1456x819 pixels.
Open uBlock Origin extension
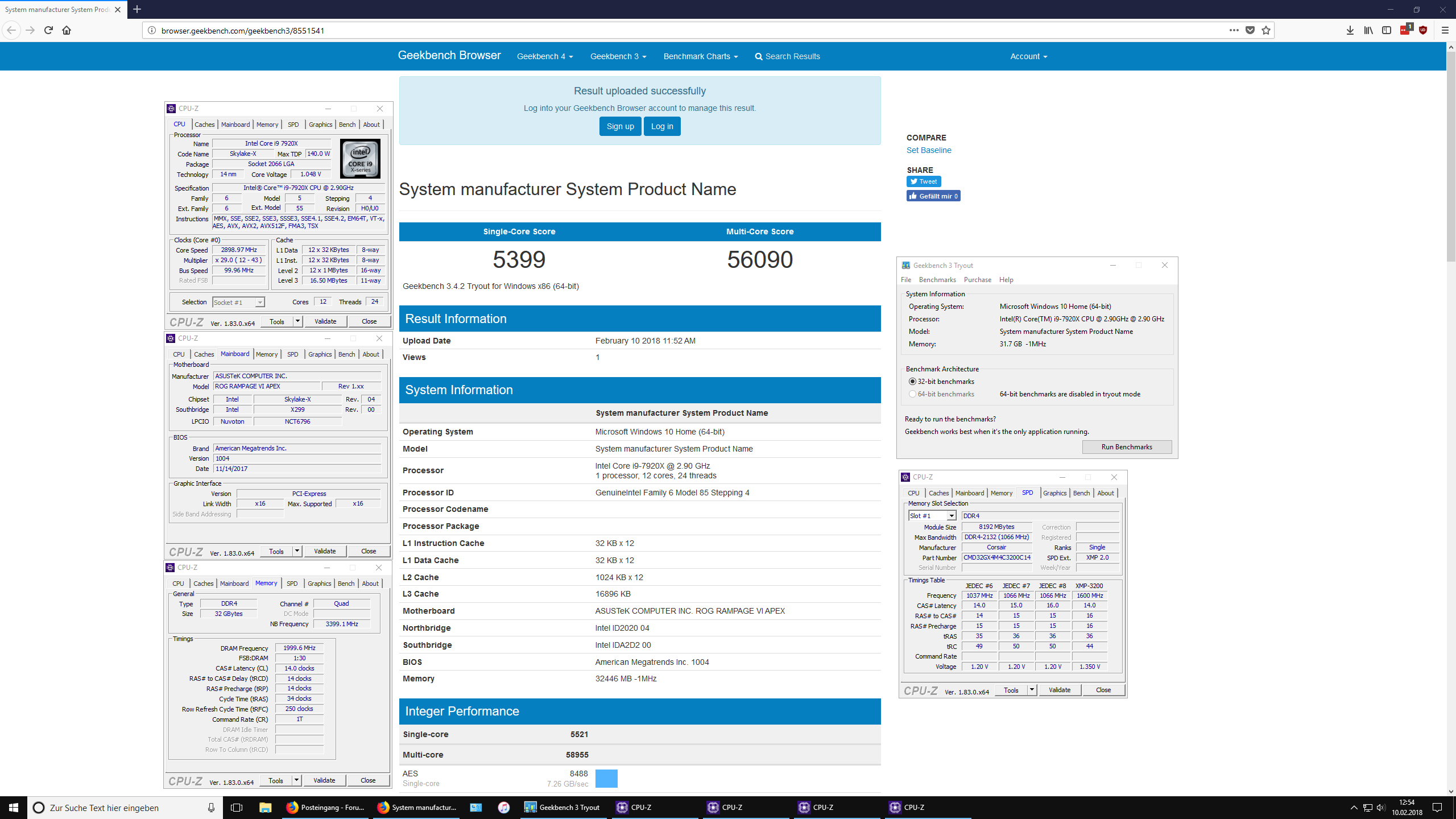1423,30
